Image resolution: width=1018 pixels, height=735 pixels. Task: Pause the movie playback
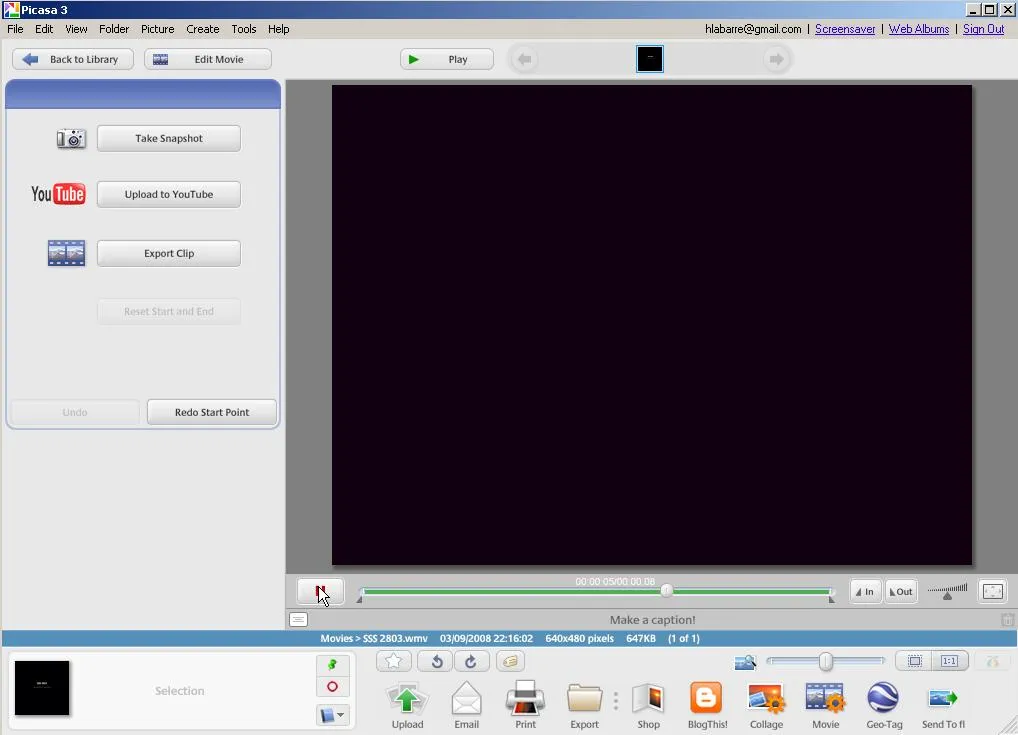pyautogui.click(x=320, y=592)
